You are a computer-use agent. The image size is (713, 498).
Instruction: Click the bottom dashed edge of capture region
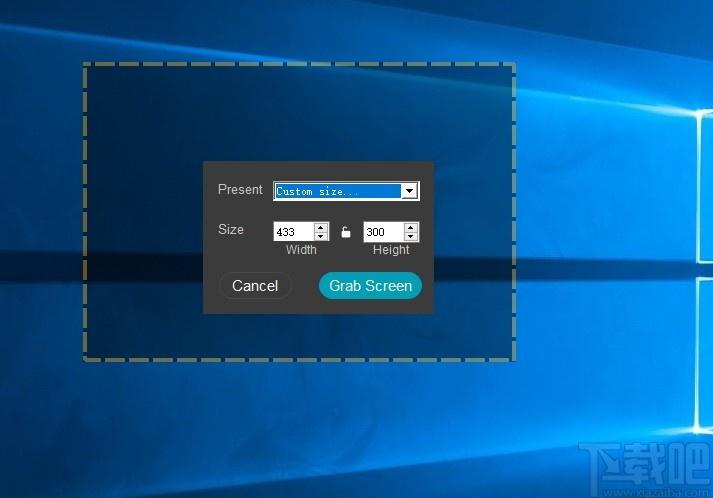[299, 360]
